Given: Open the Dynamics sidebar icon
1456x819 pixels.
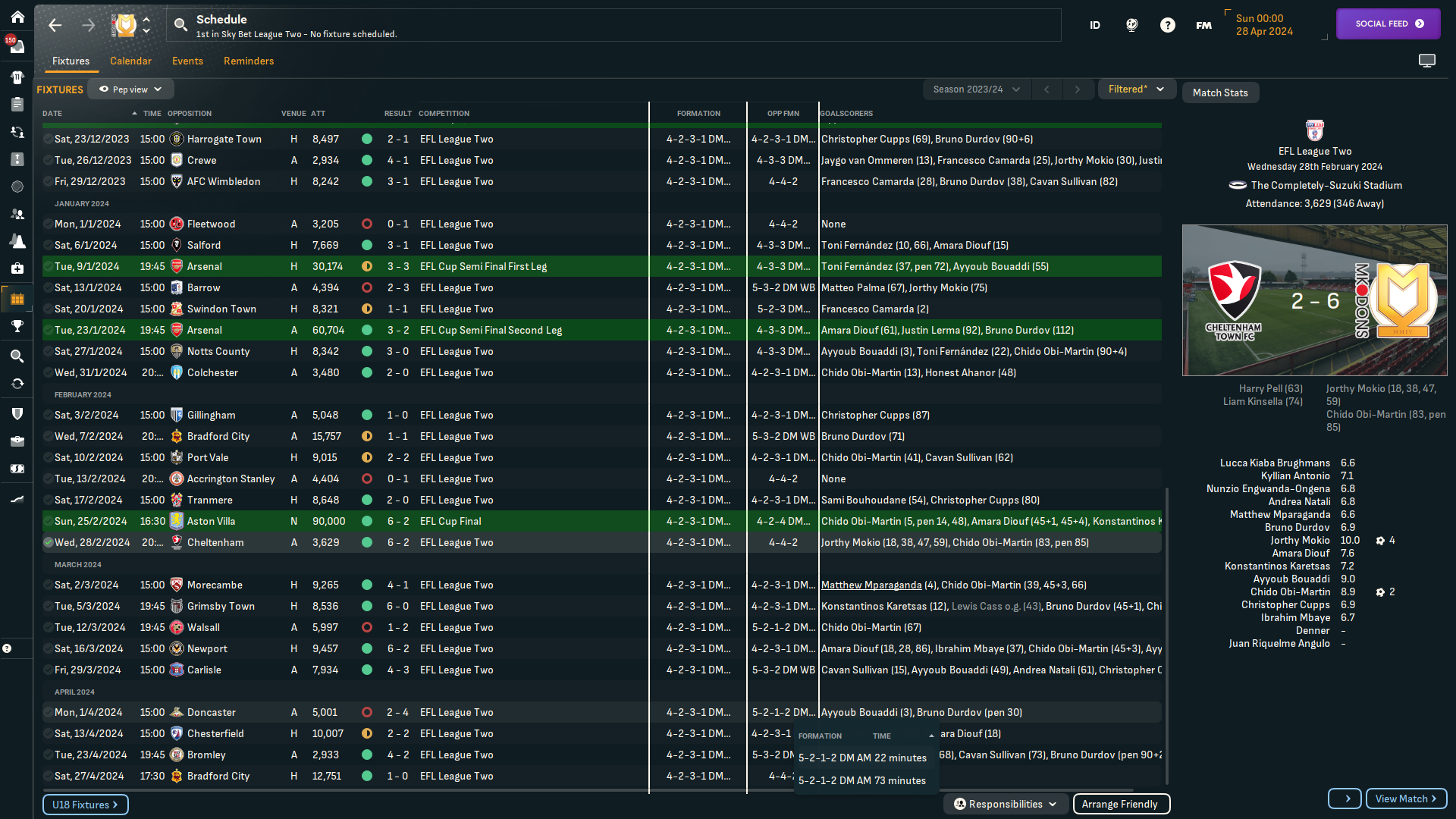Looking at the screenshot, I should (x=17, y=132).
